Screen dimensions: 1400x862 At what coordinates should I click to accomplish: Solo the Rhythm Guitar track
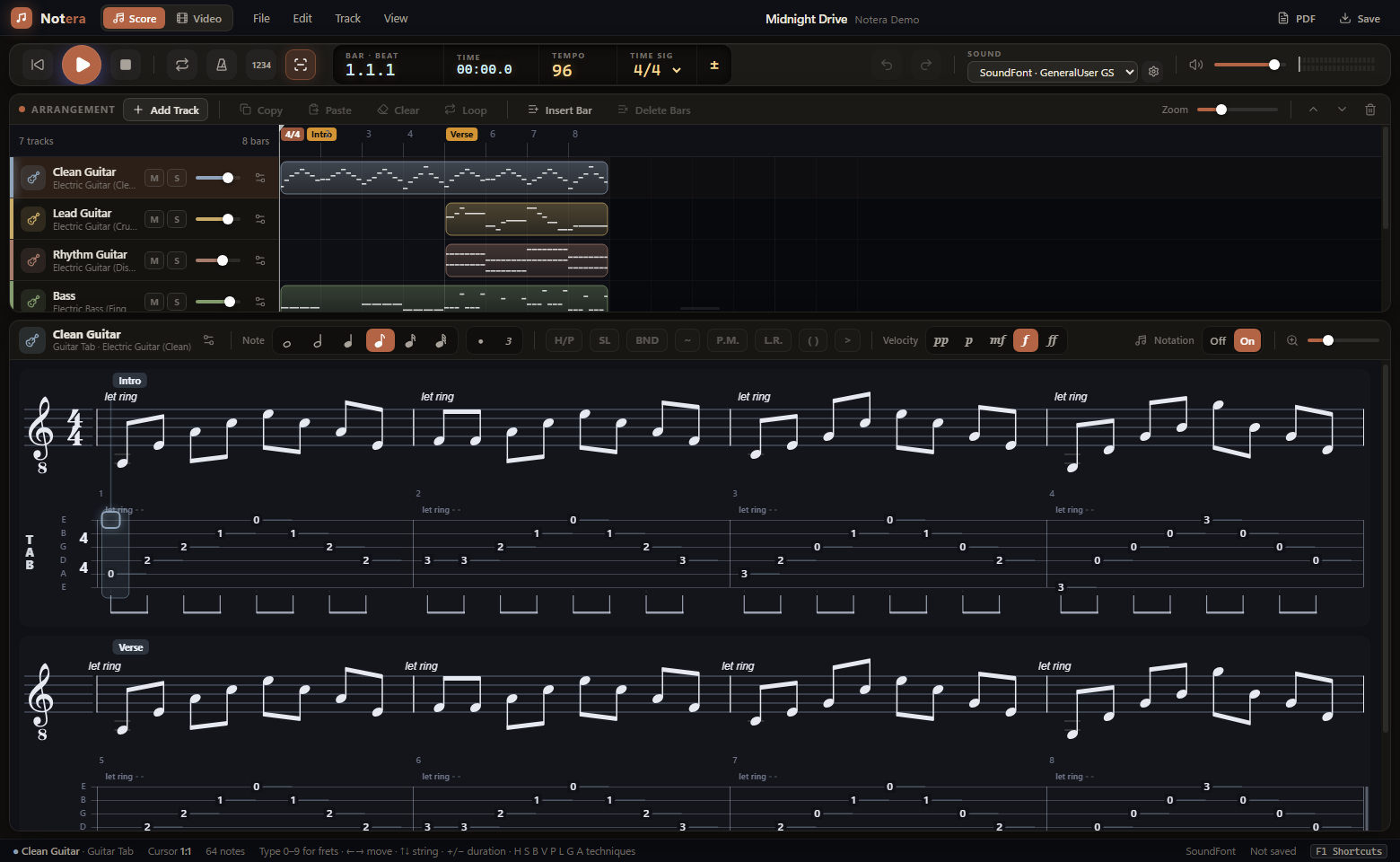[x=177, y=260]
